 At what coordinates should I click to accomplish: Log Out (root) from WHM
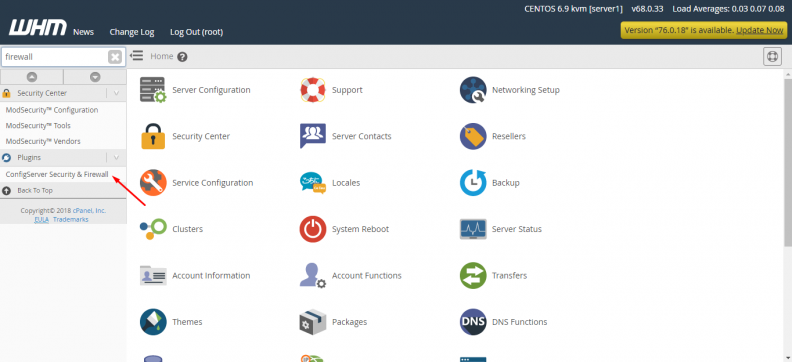click(x=196, y=32)
